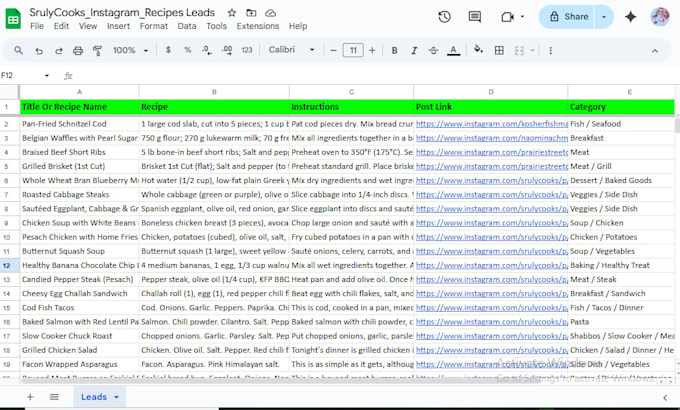Image resolution: width=680 pixels, height=410 pixels.
Task: Open the Help menu
Action: click(298, 26)
